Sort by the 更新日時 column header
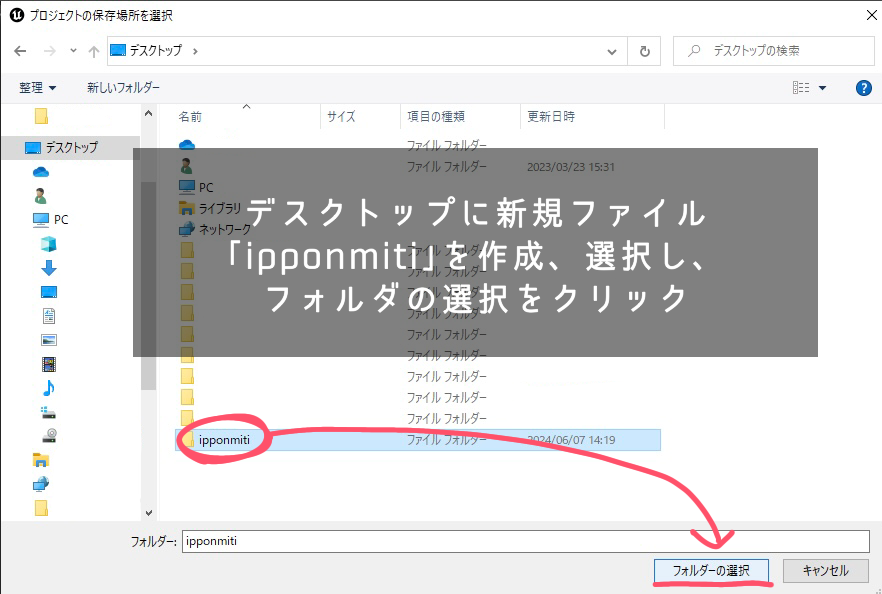 551,117
